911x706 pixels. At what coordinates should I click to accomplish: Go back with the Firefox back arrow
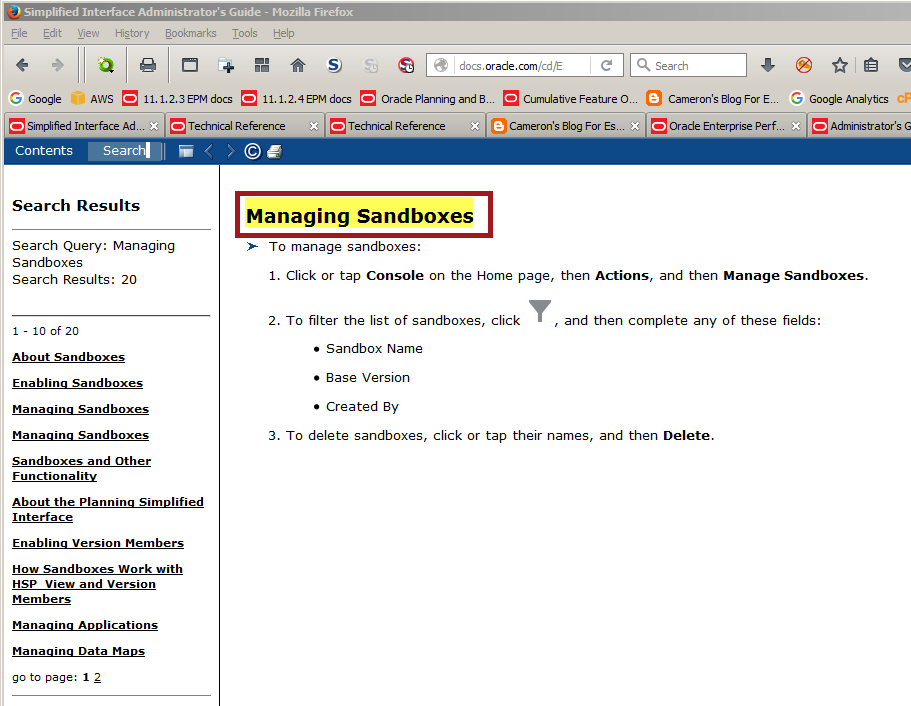point(22,65)
